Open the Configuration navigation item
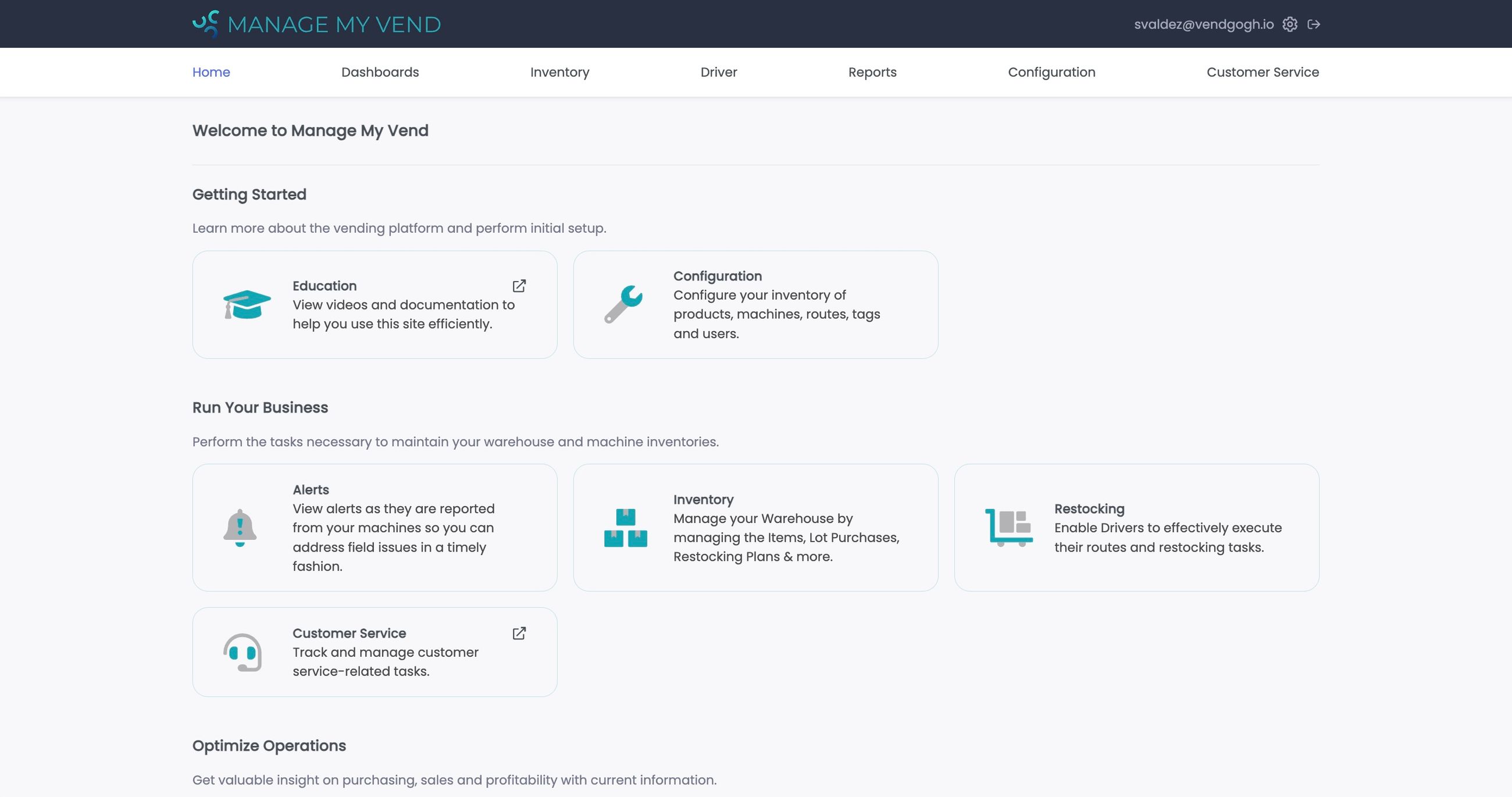1512x797 pixels. click(1051, 72)
